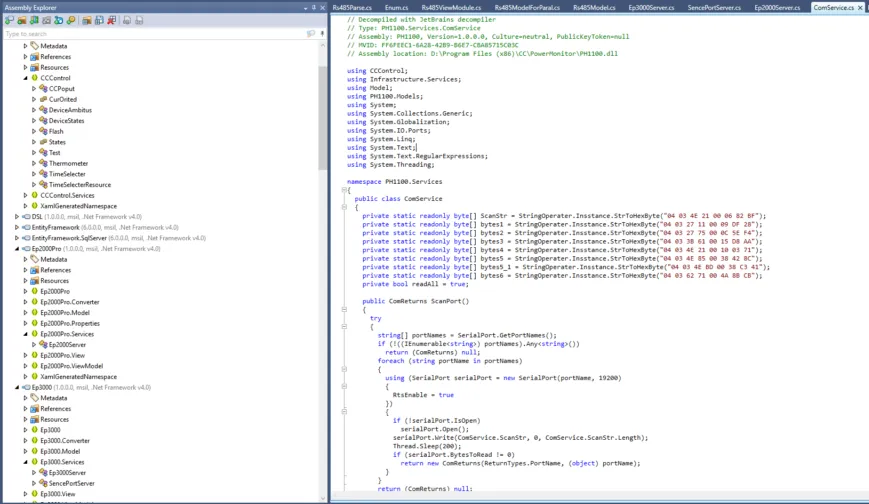Click the Resources icon under Ep3000
The width and height of the screenshot is (869, 504).
tap(34, 419)
